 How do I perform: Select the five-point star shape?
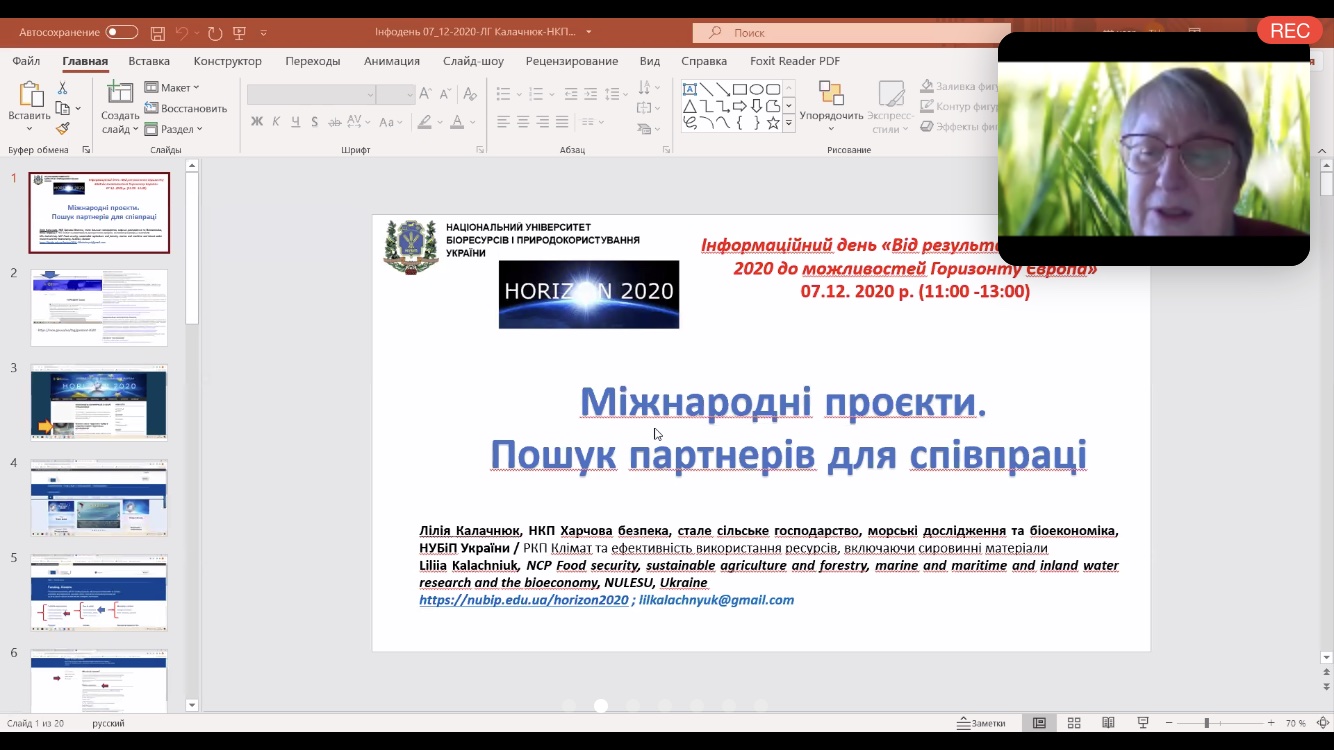(773, 123)
